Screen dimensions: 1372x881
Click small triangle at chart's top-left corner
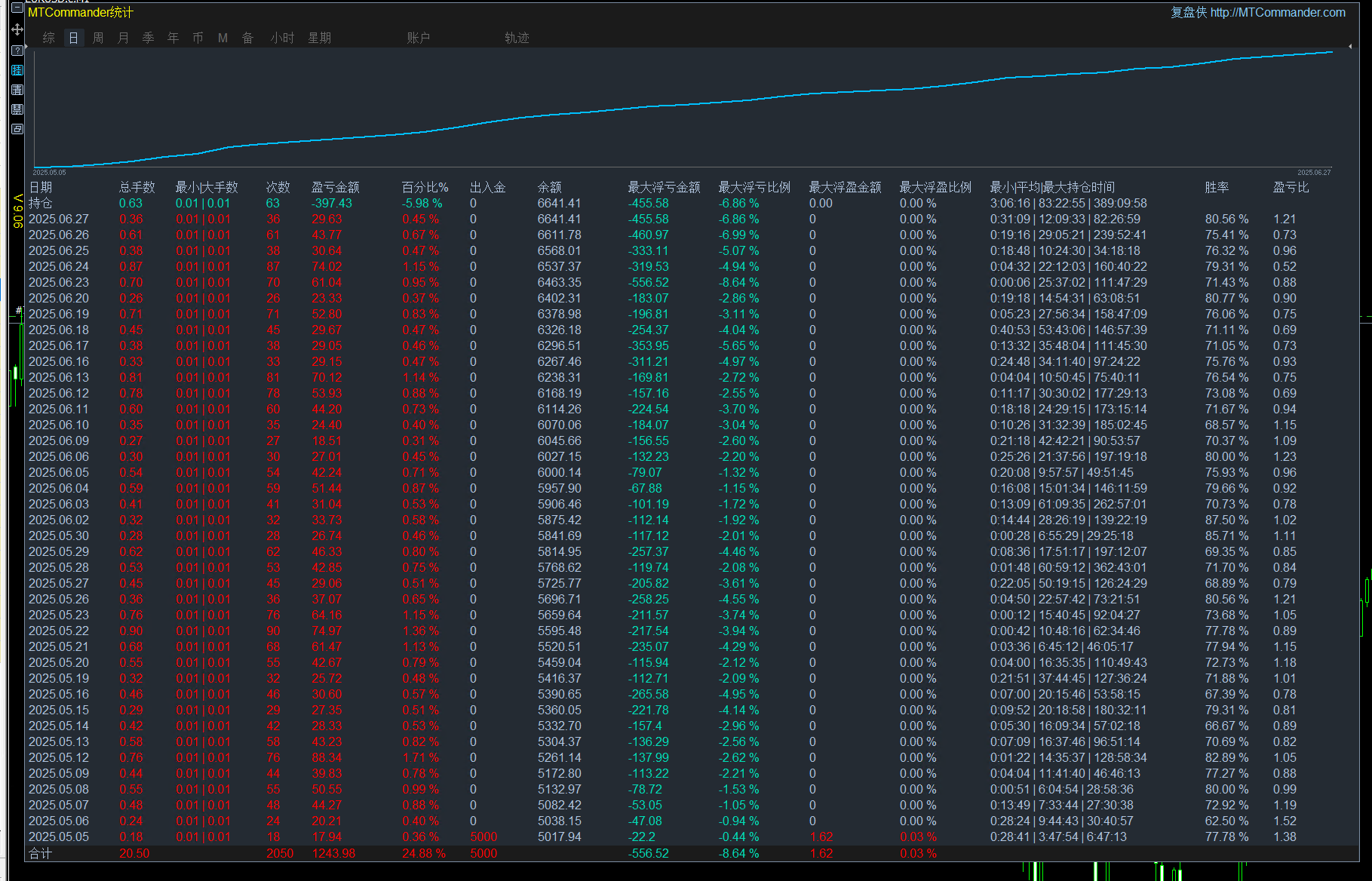pyautogui.click(x=26, y=48)
